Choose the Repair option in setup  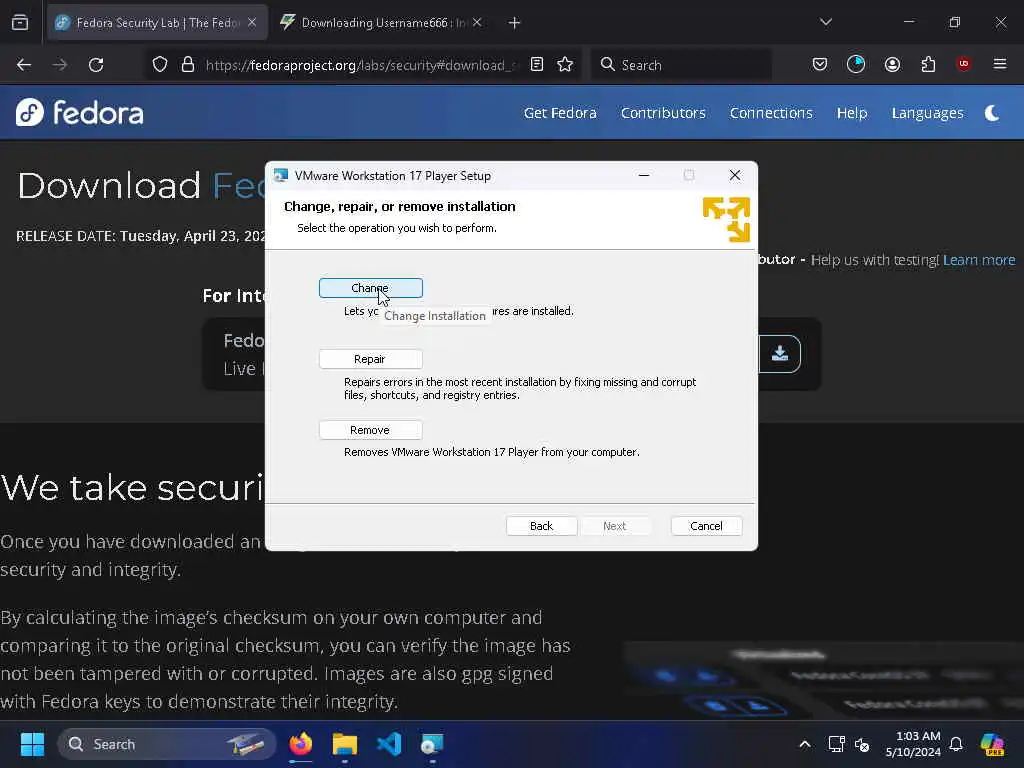pos(370,359)
